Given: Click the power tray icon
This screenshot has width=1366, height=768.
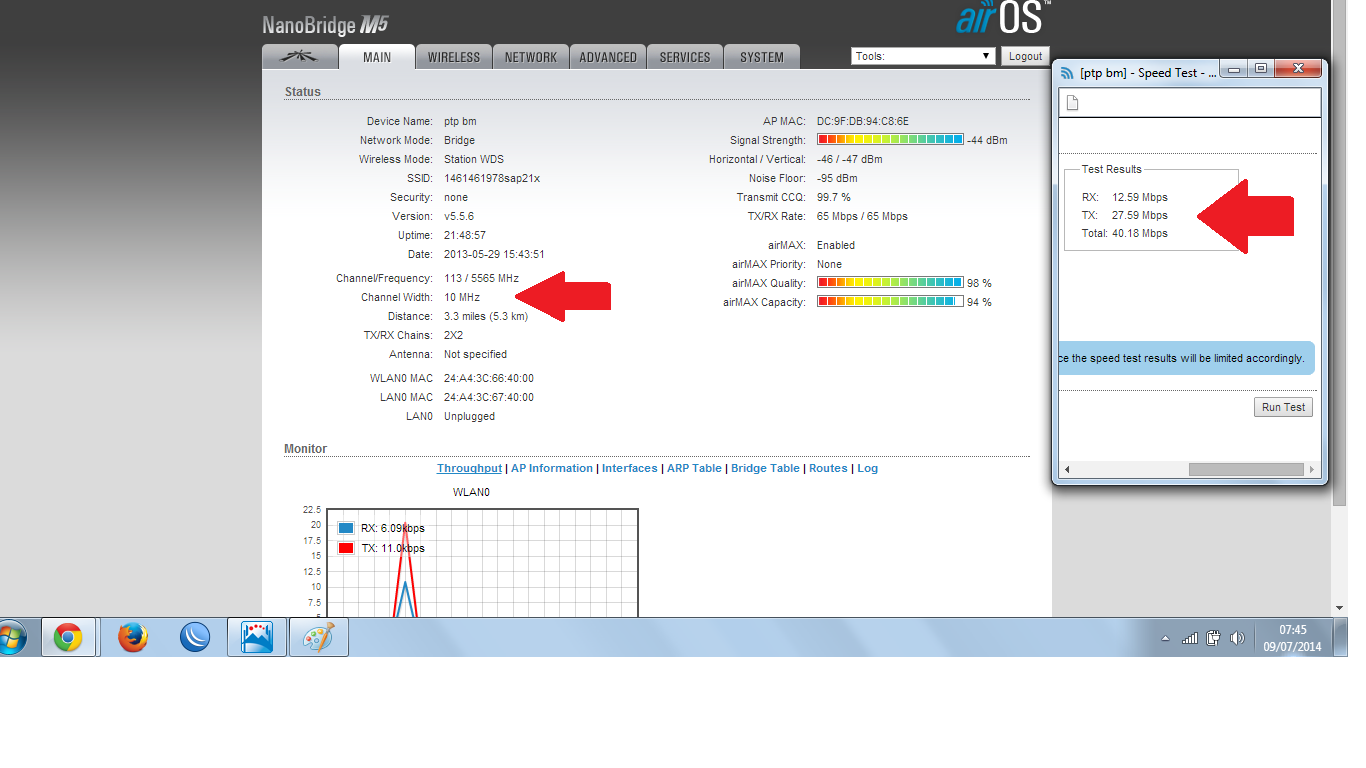Looking at the screenshot, I should point(1215,638).
